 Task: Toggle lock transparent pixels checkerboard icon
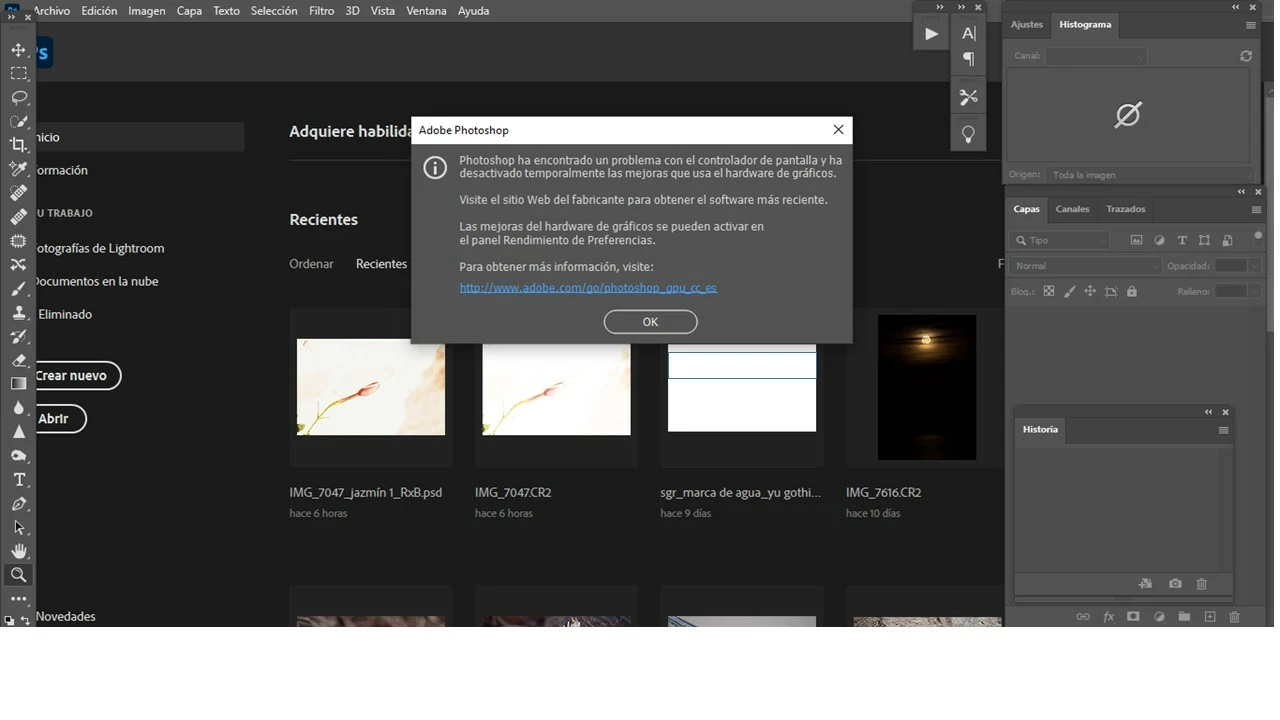click(1049, 292)
